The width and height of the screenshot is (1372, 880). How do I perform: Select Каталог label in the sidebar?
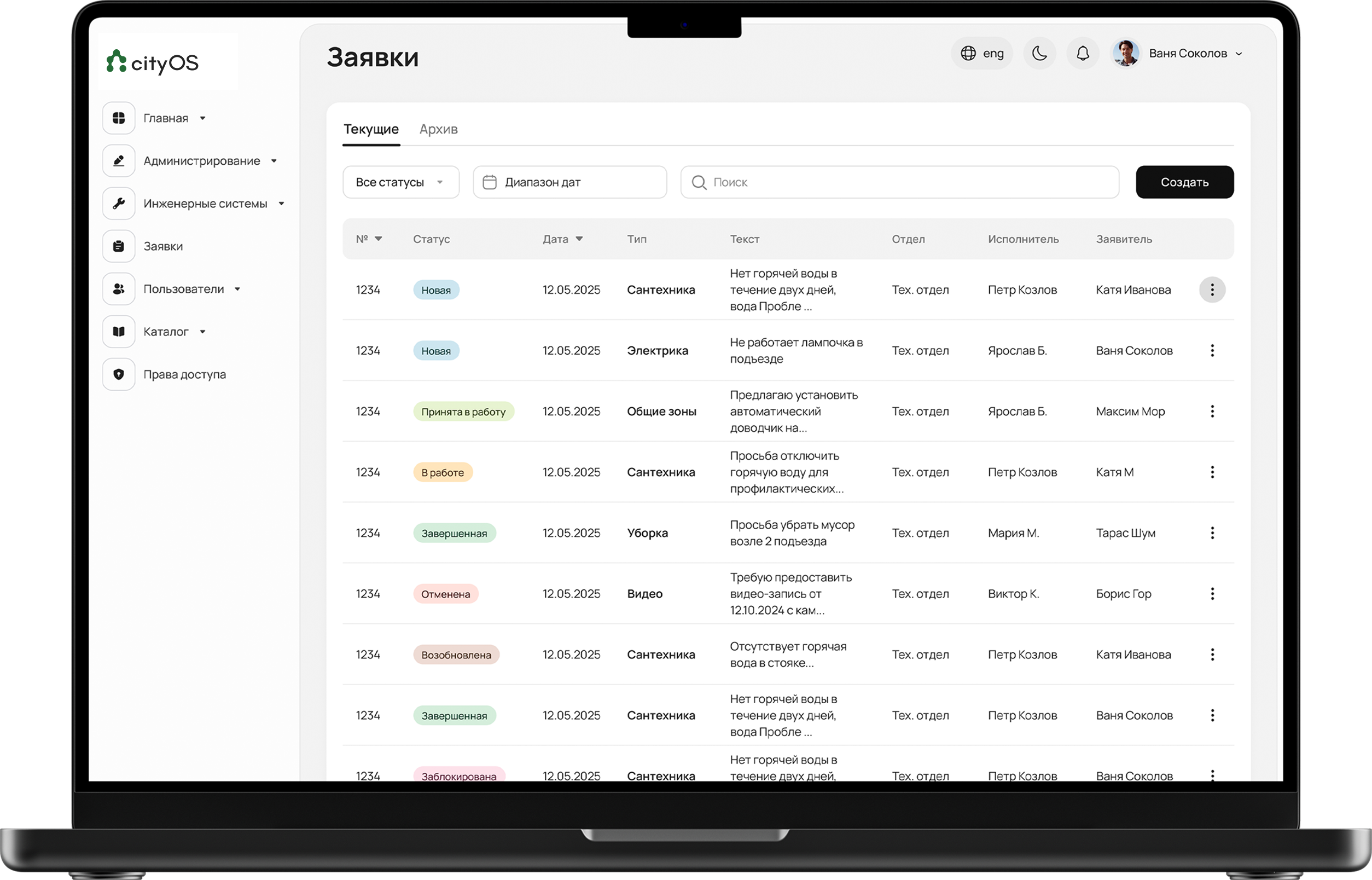pos(166,332)
